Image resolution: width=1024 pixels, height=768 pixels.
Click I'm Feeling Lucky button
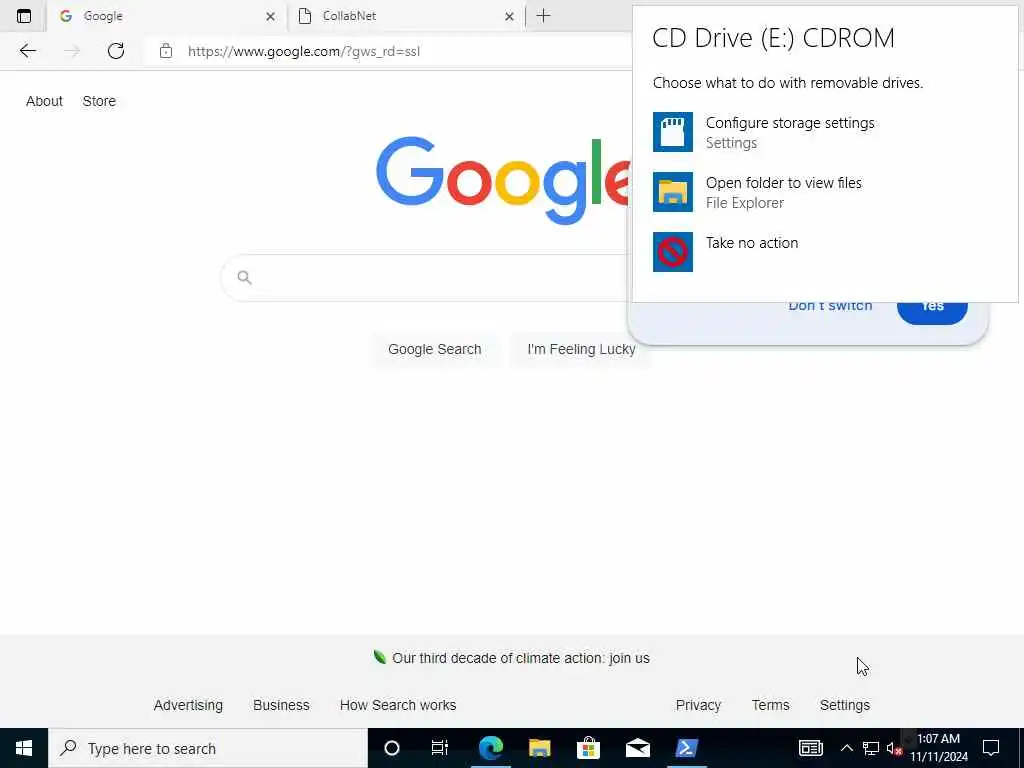coord(581,349)
